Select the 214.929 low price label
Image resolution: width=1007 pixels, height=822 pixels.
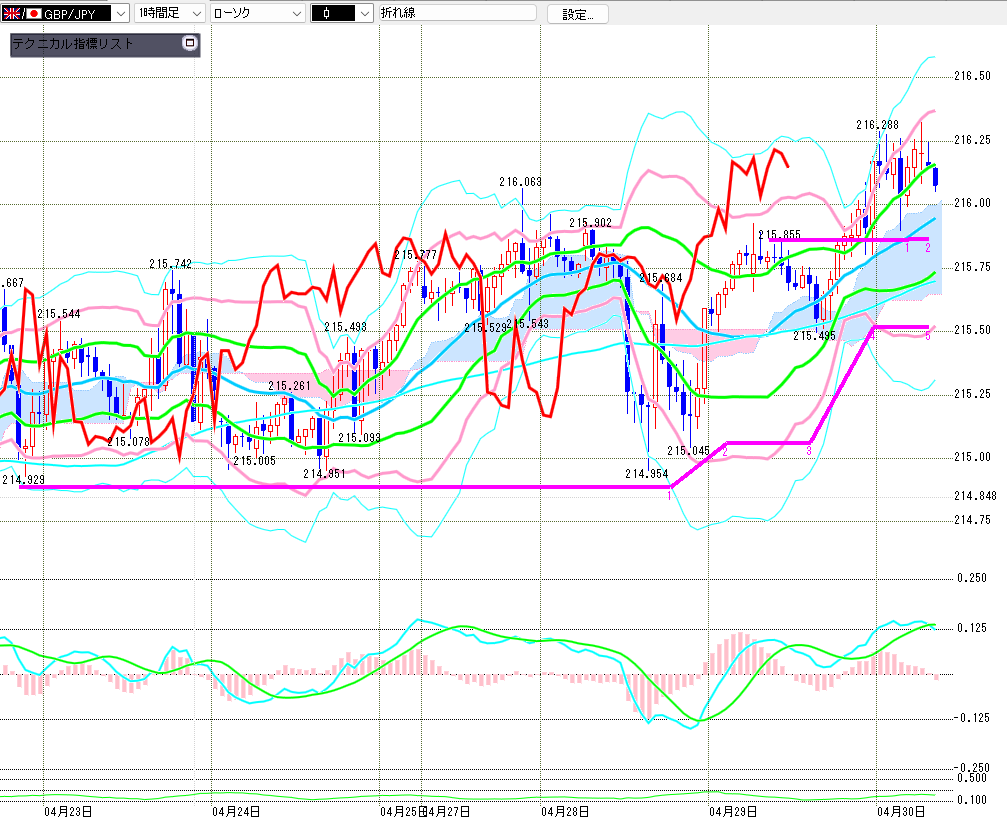tap(23, 480)
